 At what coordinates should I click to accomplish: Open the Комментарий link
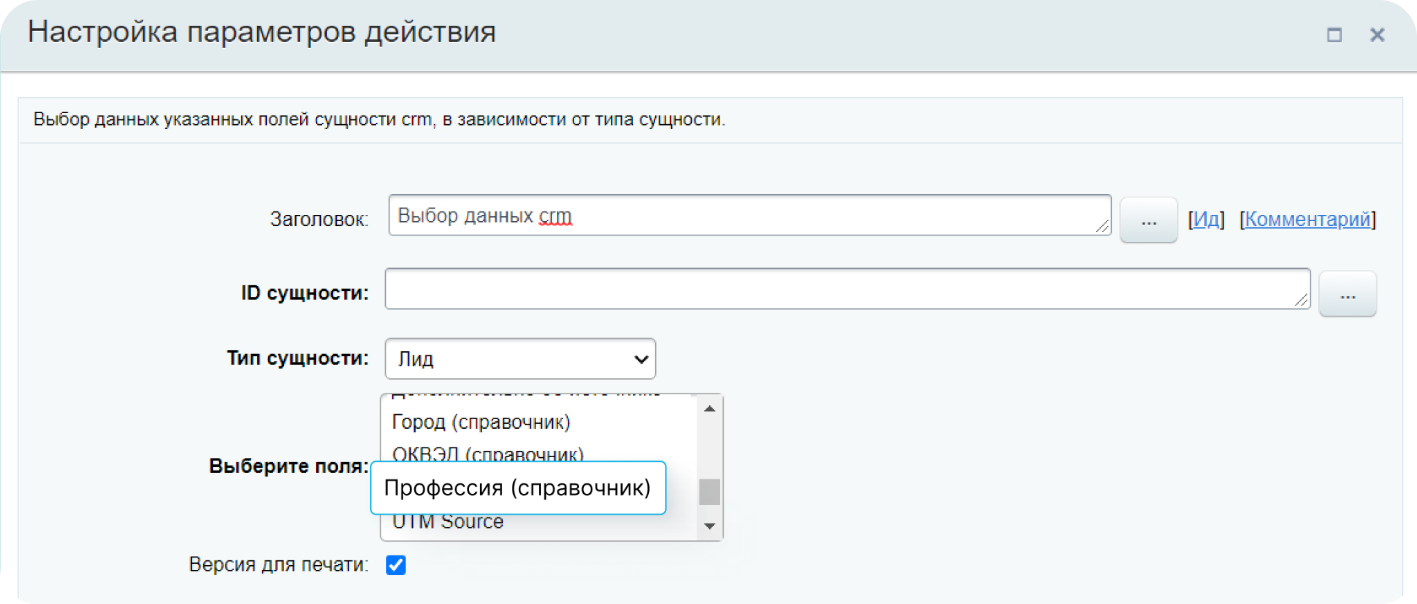[x=1309, y=220]
